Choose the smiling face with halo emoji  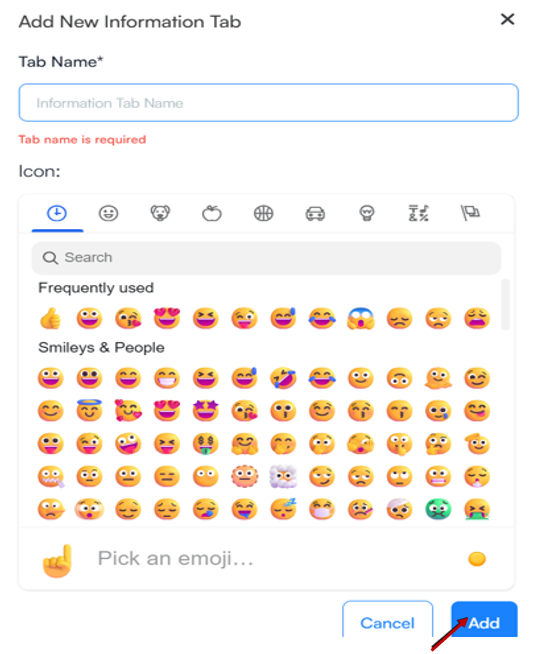89,410
